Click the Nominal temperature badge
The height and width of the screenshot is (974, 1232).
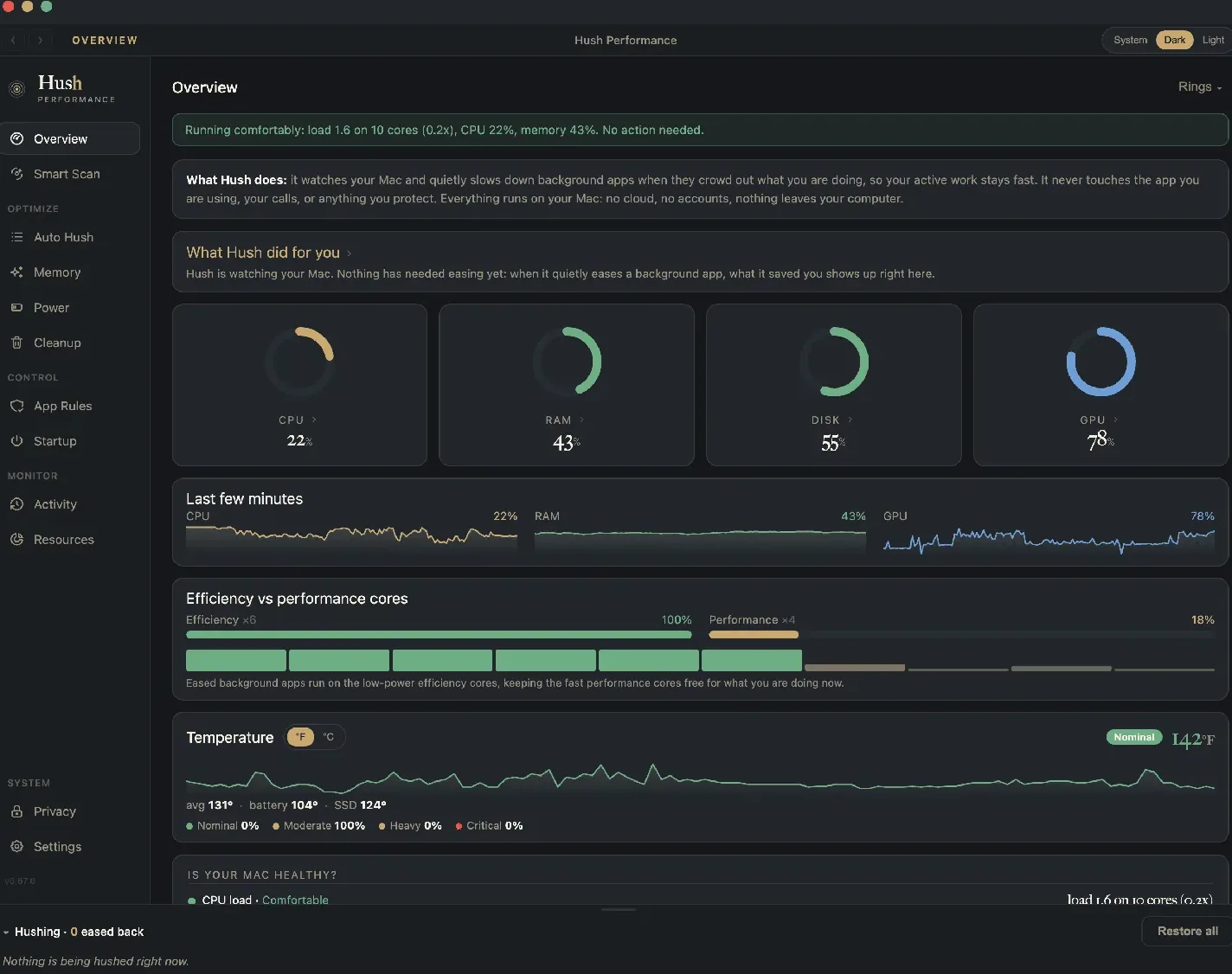1134,737
